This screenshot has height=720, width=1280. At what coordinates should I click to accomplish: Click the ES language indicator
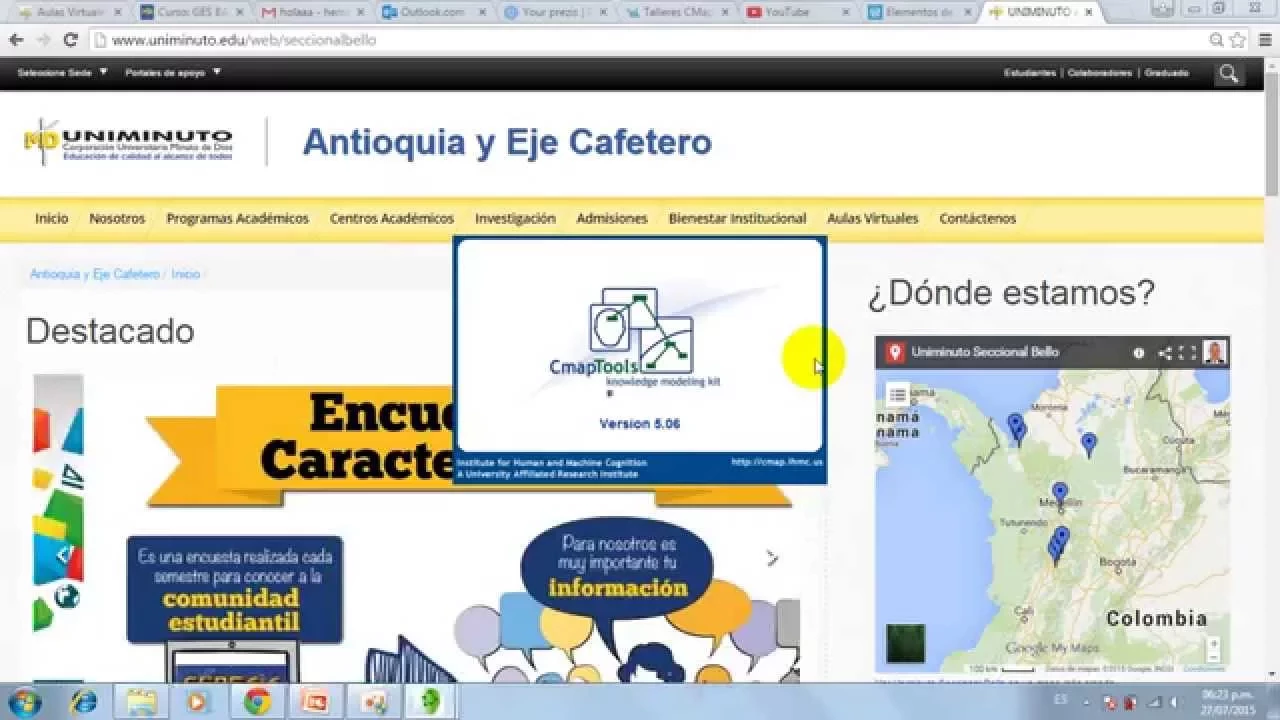pos(1060,702)
